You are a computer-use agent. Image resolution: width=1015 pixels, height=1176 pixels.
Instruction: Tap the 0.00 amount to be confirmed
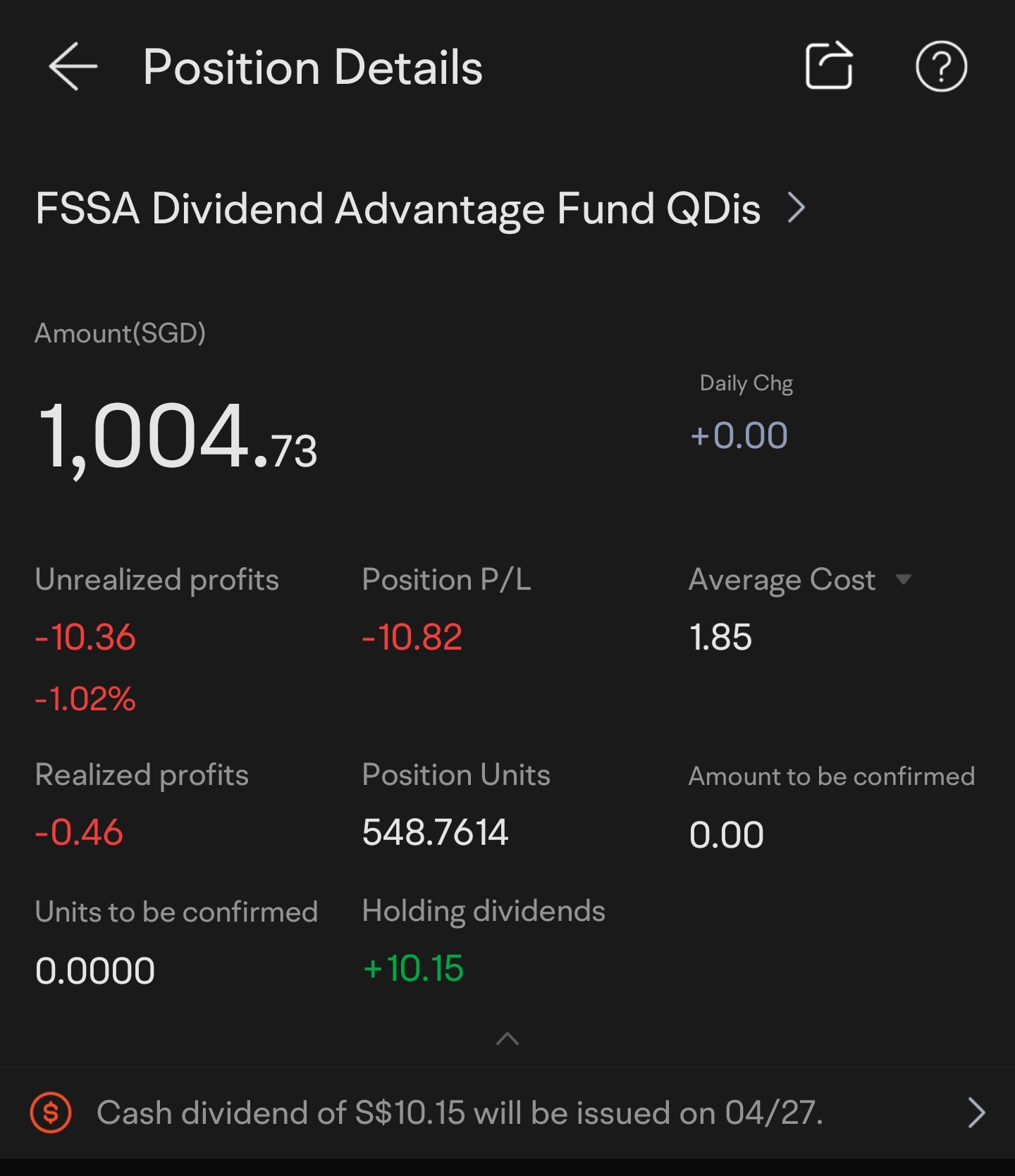point(727,835)
